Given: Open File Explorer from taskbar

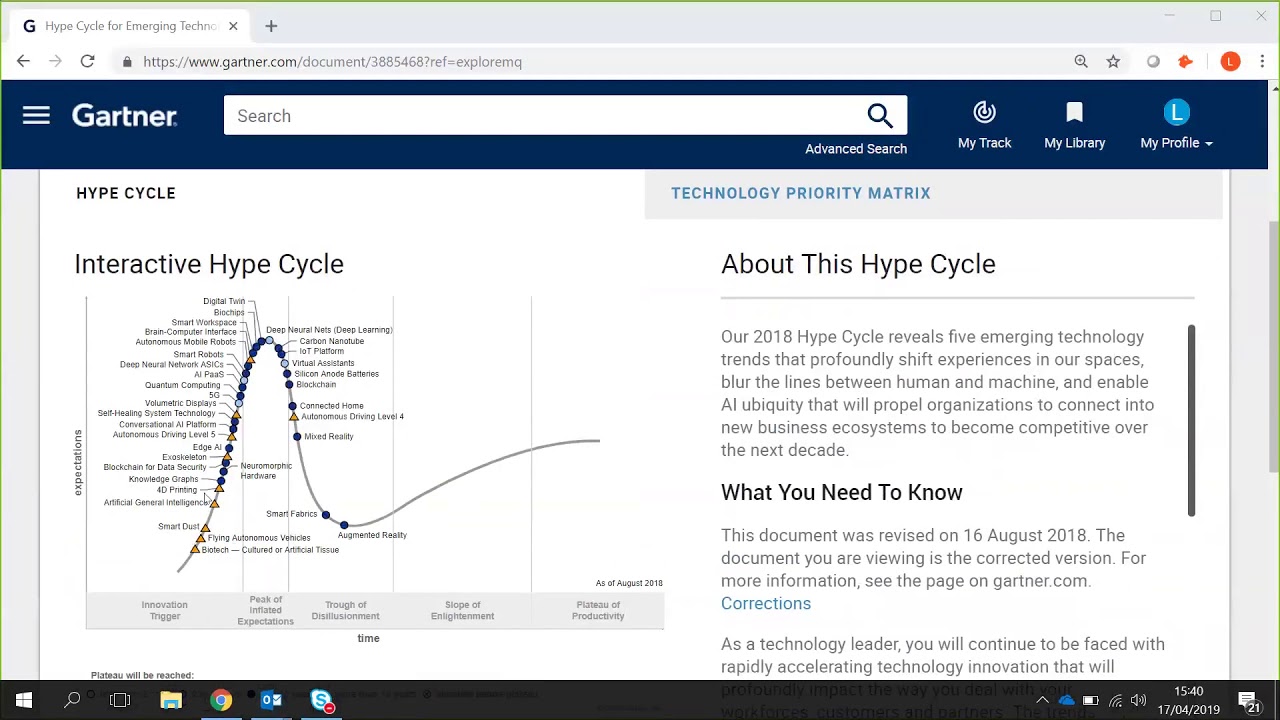Looking at the screenshot, I should click(171, 701).
